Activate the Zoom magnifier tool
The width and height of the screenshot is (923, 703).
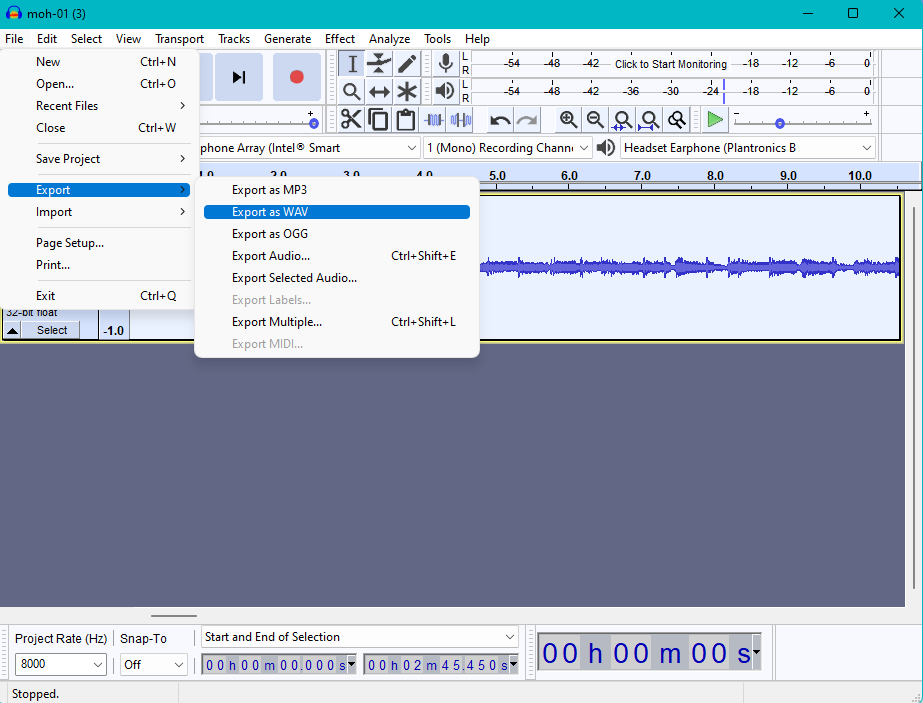pyautogui.click(x=351, y=91)
